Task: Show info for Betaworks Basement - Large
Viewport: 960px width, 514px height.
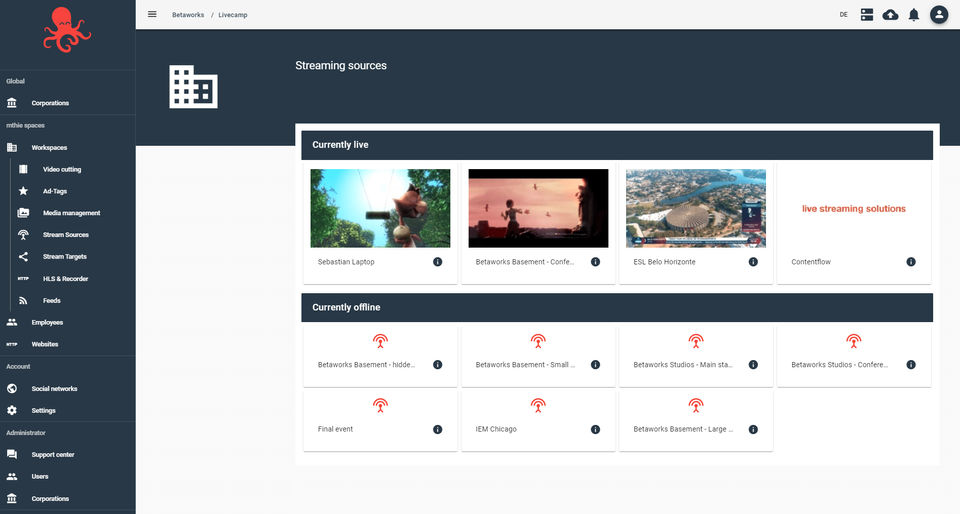Action: [753, 430]
